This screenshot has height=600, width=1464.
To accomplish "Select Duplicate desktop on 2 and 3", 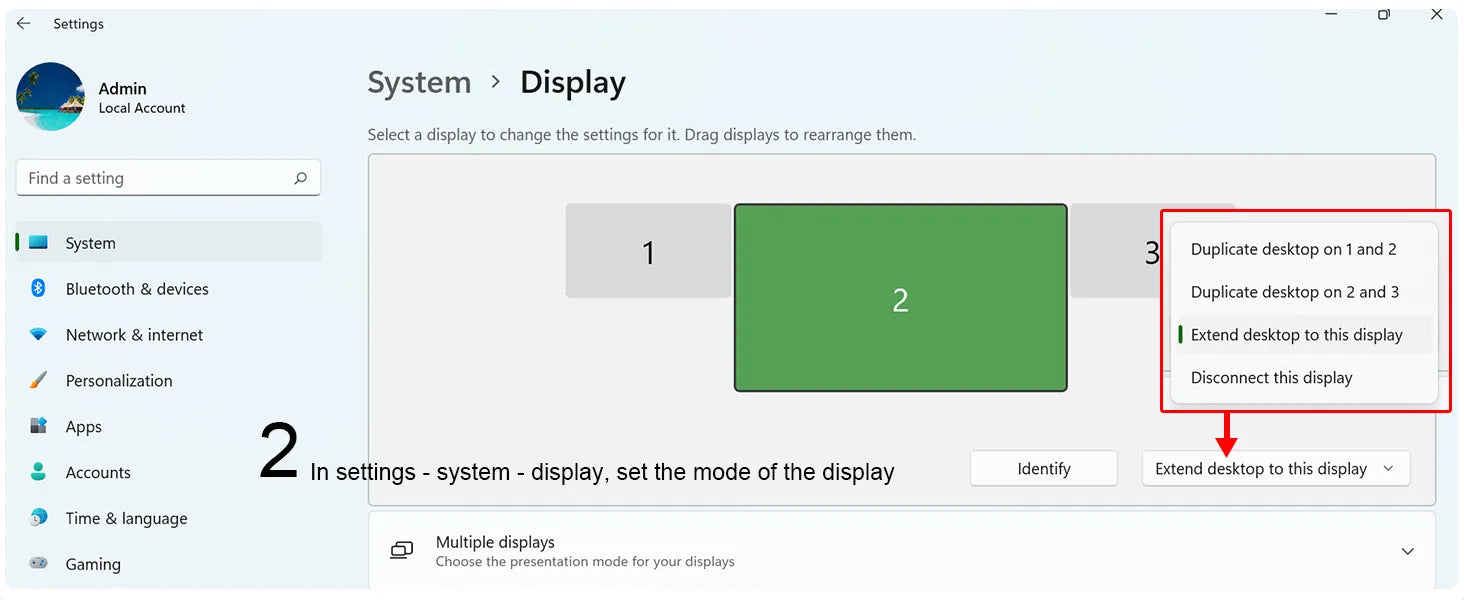I will click(x=1294, y=292).
